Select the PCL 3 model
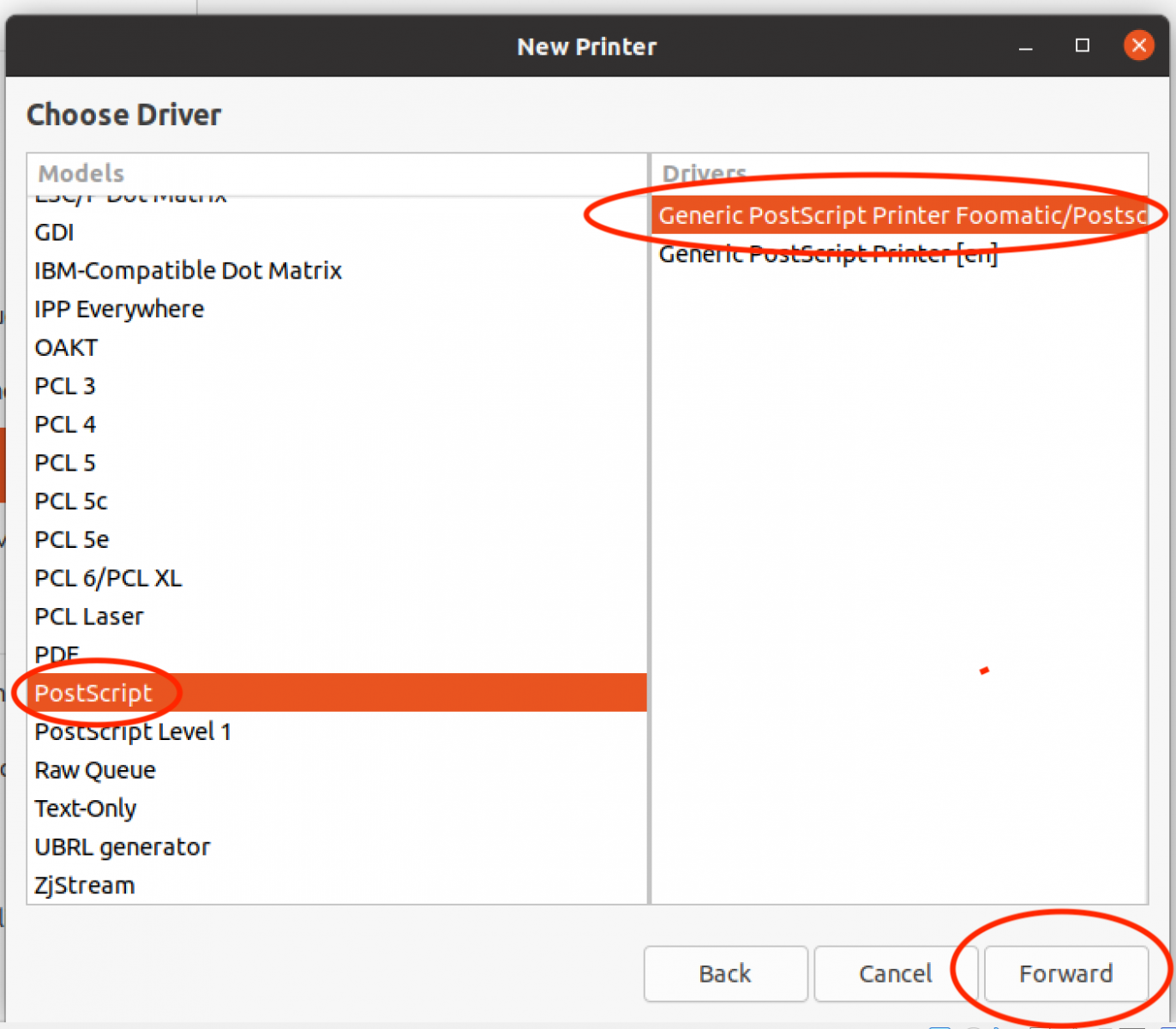The height and width of the screenshot is (1029, 1176). (x=65, y=386)
